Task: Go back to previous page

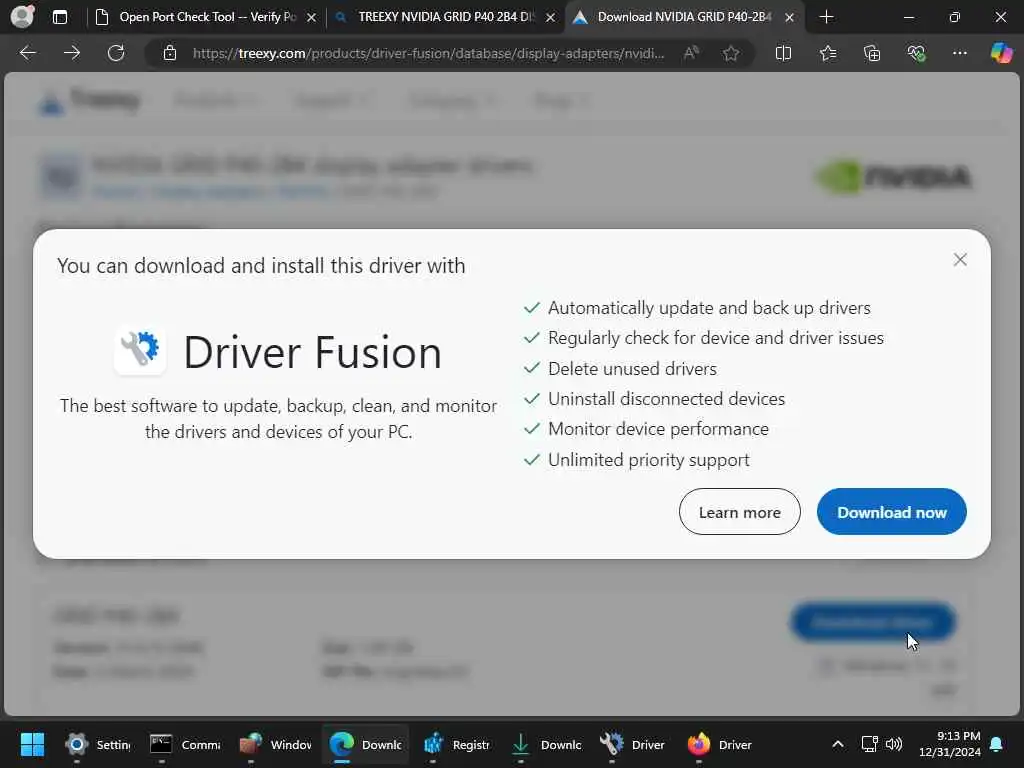Action: point(27,53)
